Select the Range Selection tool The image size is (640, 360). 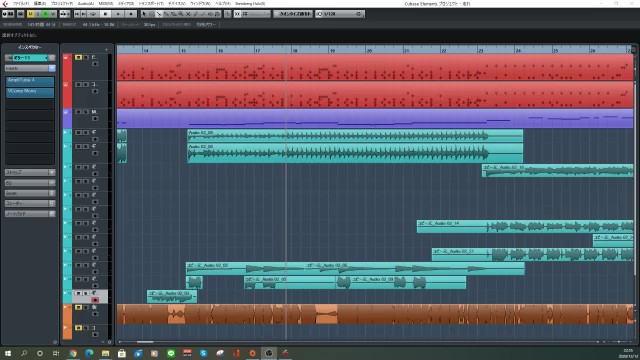[x=151, y=14]
